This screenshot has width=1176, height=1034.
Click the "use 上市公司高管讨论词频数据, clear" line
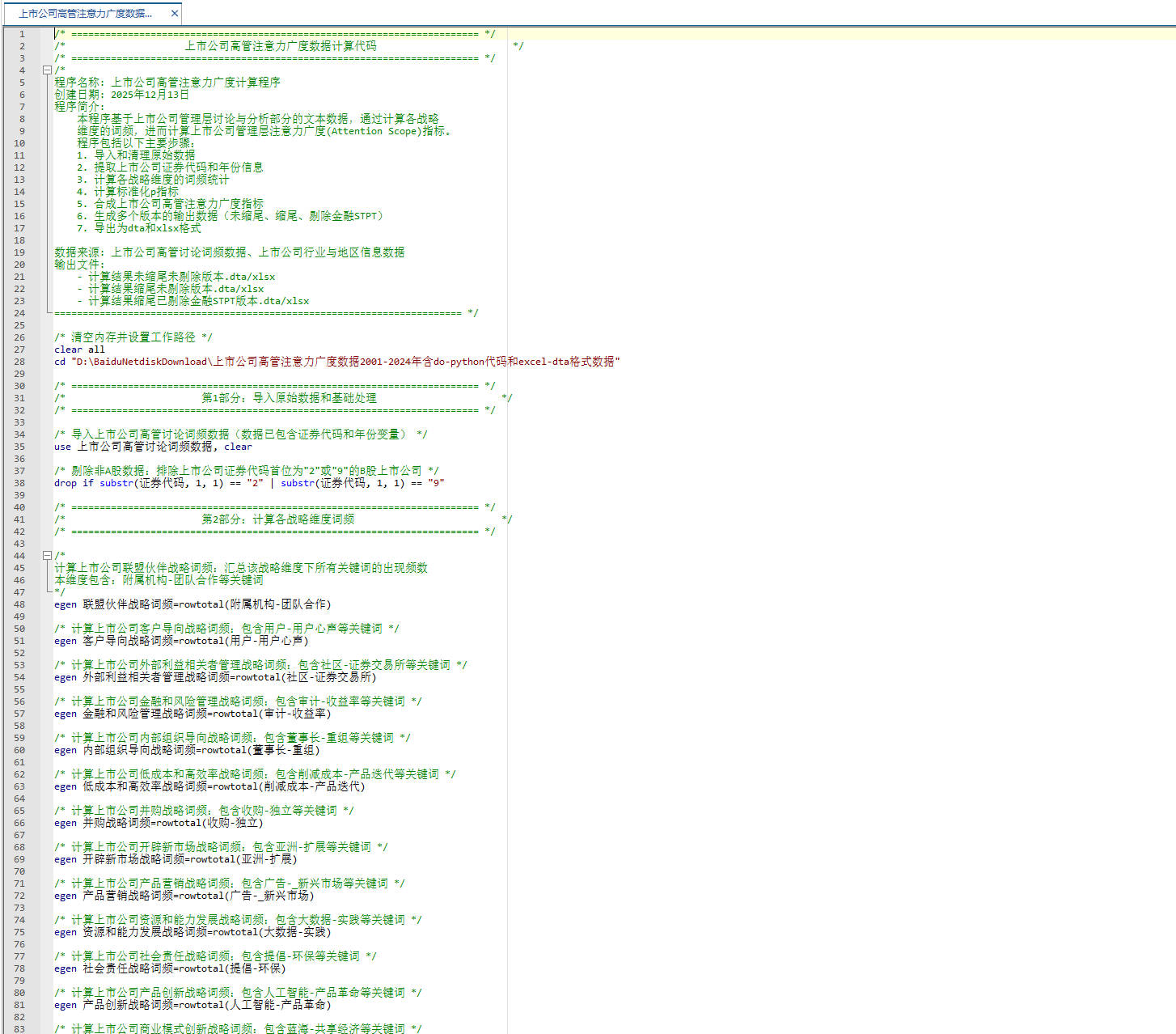[x=153, y=447]
